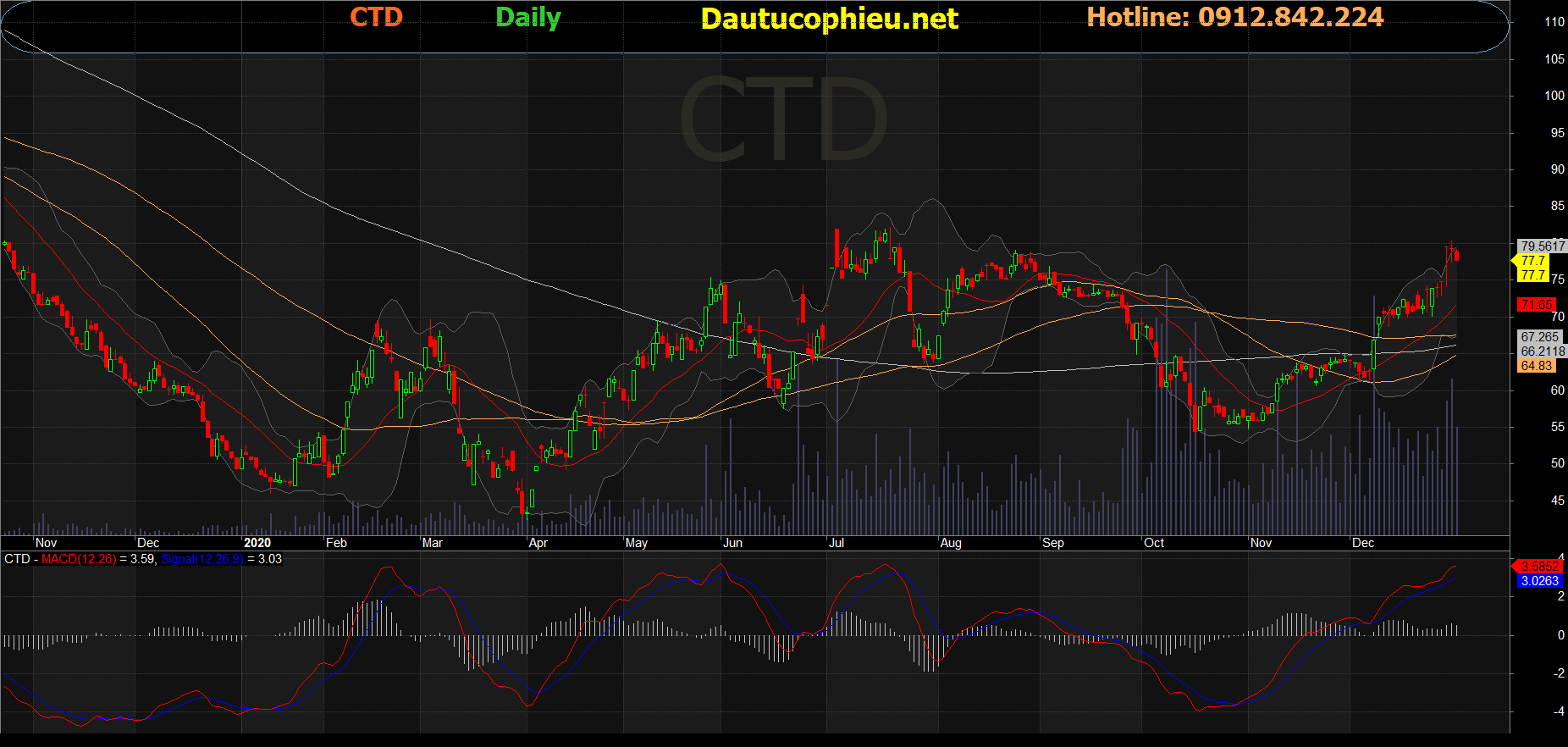1568x747 pixels.
Task: Click the May marker on time axis
Action: click(x=637, y=543)
